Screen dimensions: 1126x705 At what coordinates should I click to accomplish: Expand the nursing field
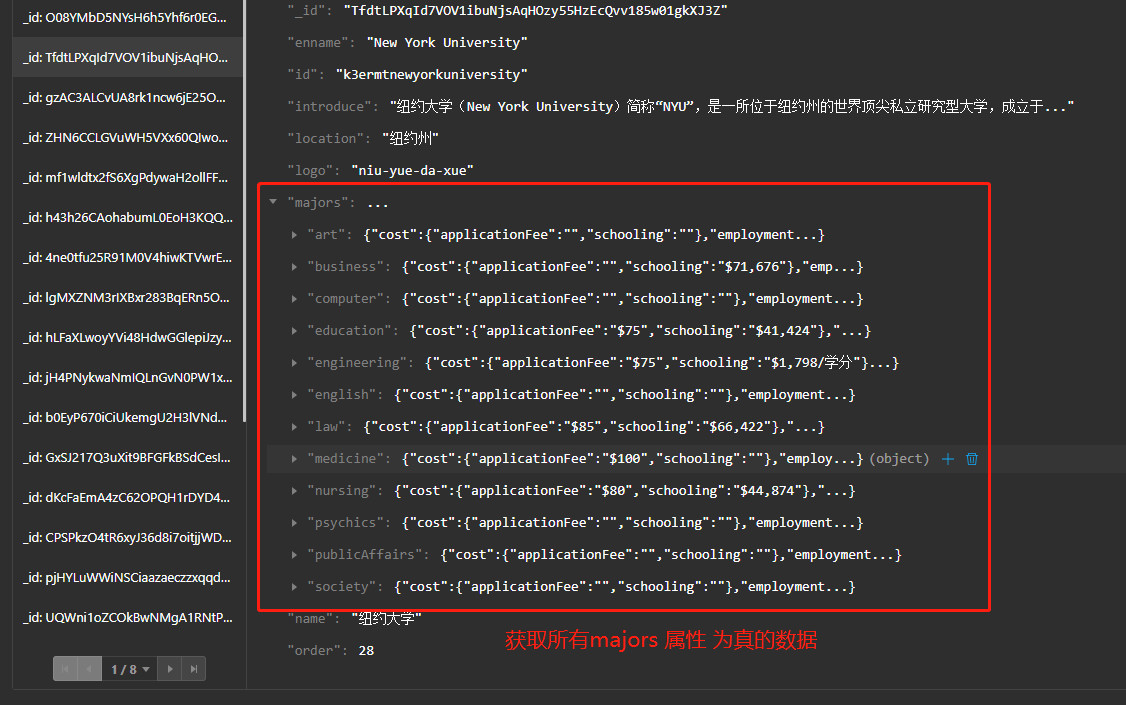click(294, 490)
